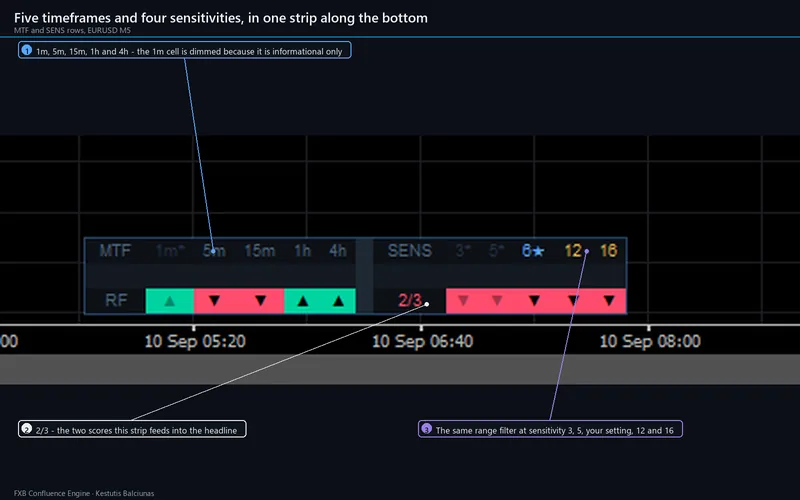
Task: Select the orange sensitivity 12 header
Action: click(x=573, y=251)
